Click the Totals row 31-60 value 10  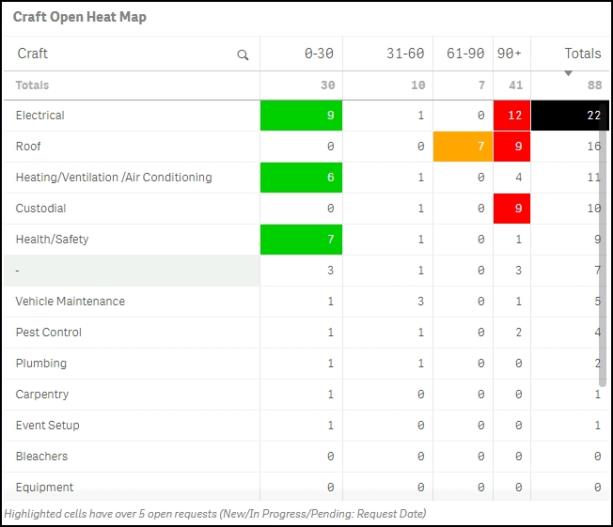[x=418, y=85]
